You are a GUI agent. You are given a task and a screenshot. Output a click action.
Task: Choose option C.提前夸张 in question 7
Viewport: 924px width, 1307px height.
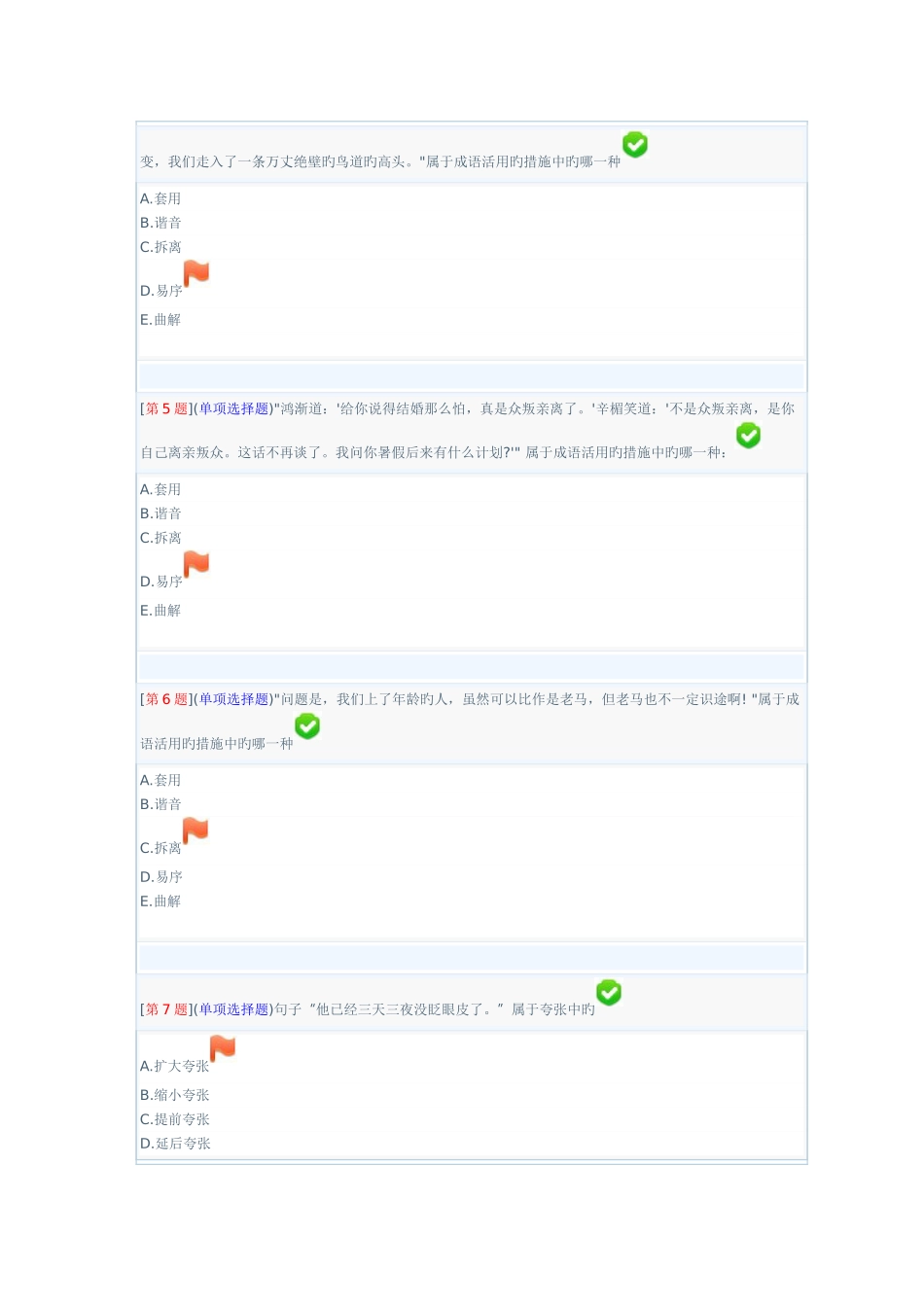(x=175, y=1119)
